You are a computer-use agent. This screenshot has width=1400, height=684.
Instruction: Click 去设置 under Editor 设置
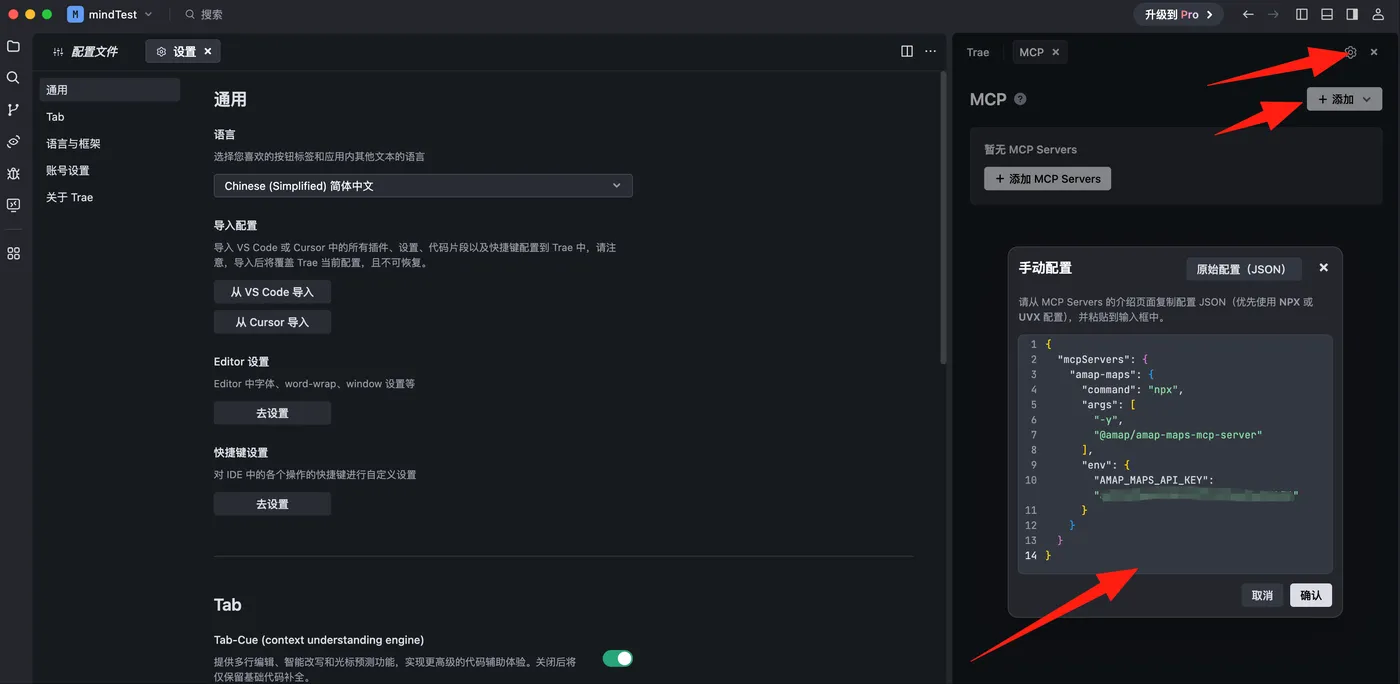pyautogui.click(x=272, y=413)
